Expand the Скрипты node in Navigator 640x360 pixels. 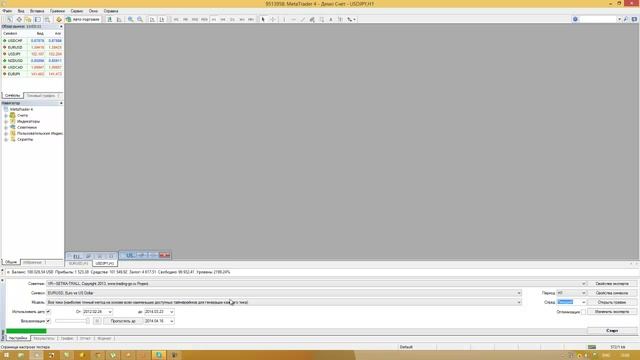[6, 140]
